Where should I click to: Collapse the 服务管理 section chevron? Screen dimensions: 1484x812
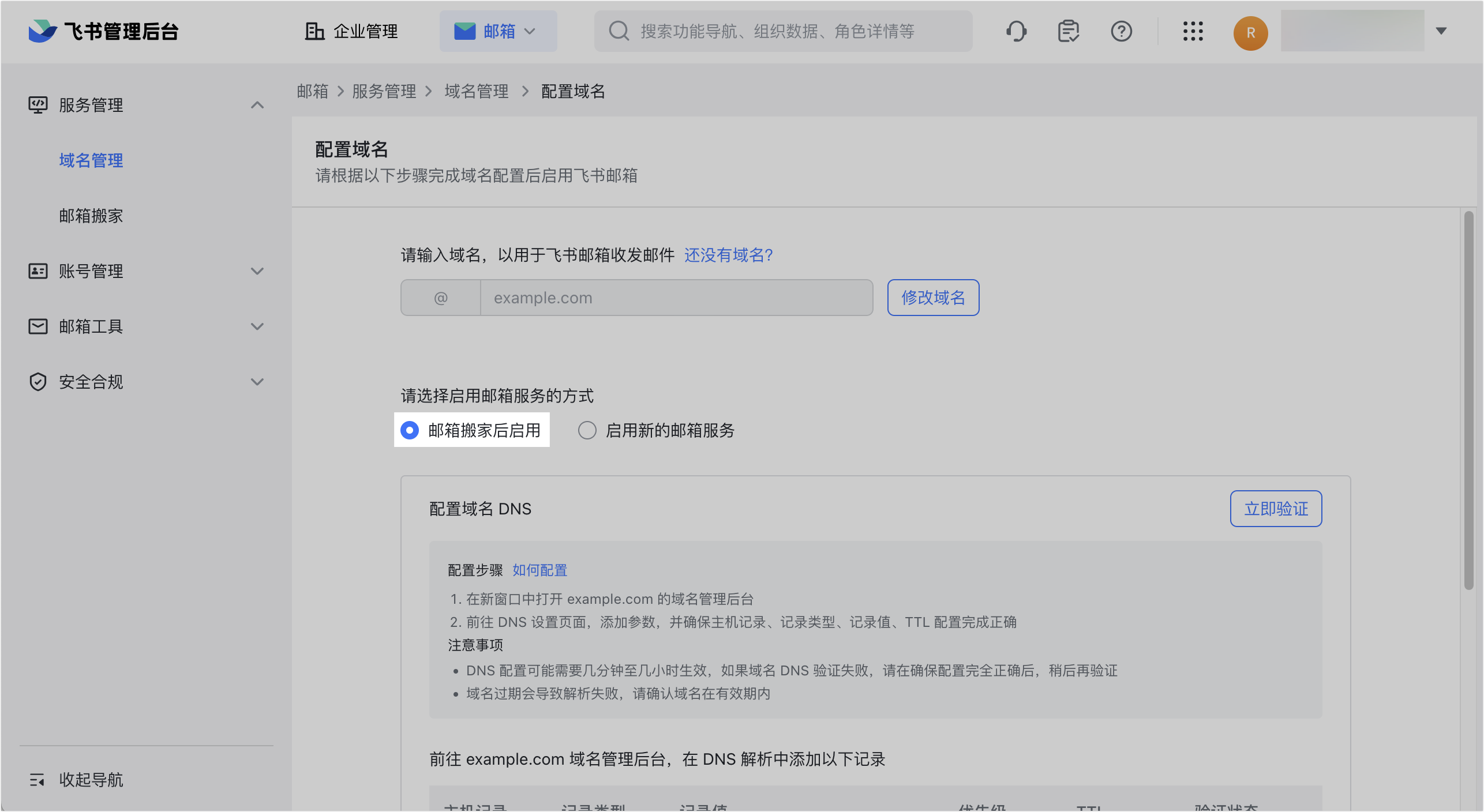pyautogui.click(x=257, y=105)
